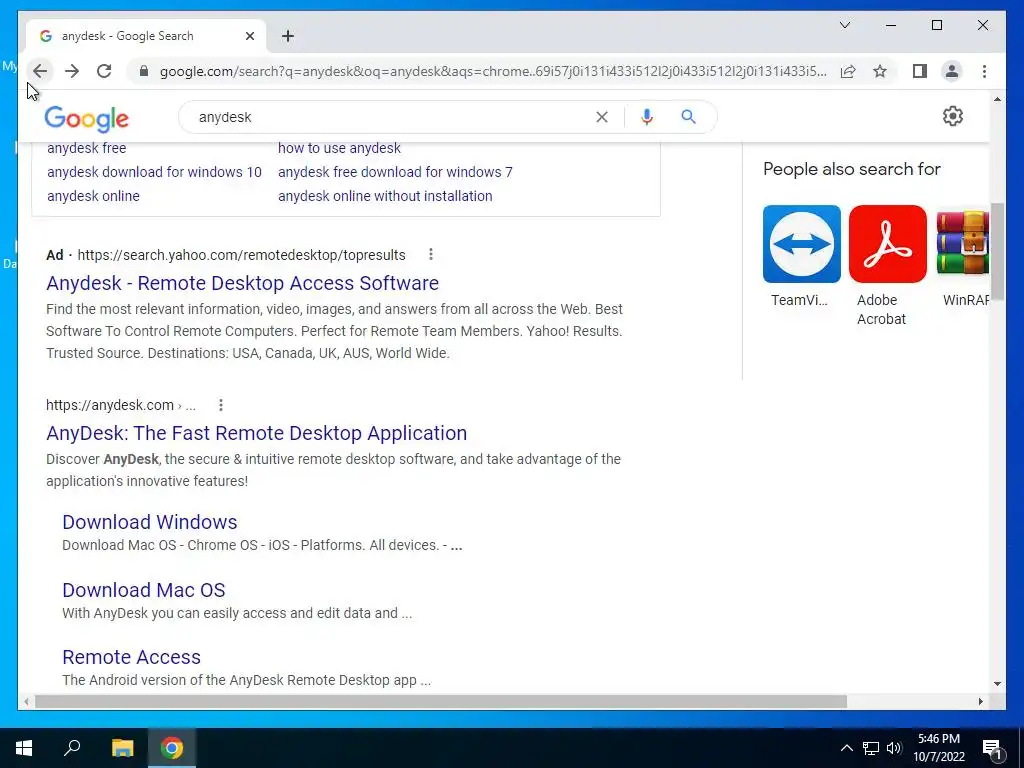
Task: Open Google quick settings gear
Action: click(952, 116)
